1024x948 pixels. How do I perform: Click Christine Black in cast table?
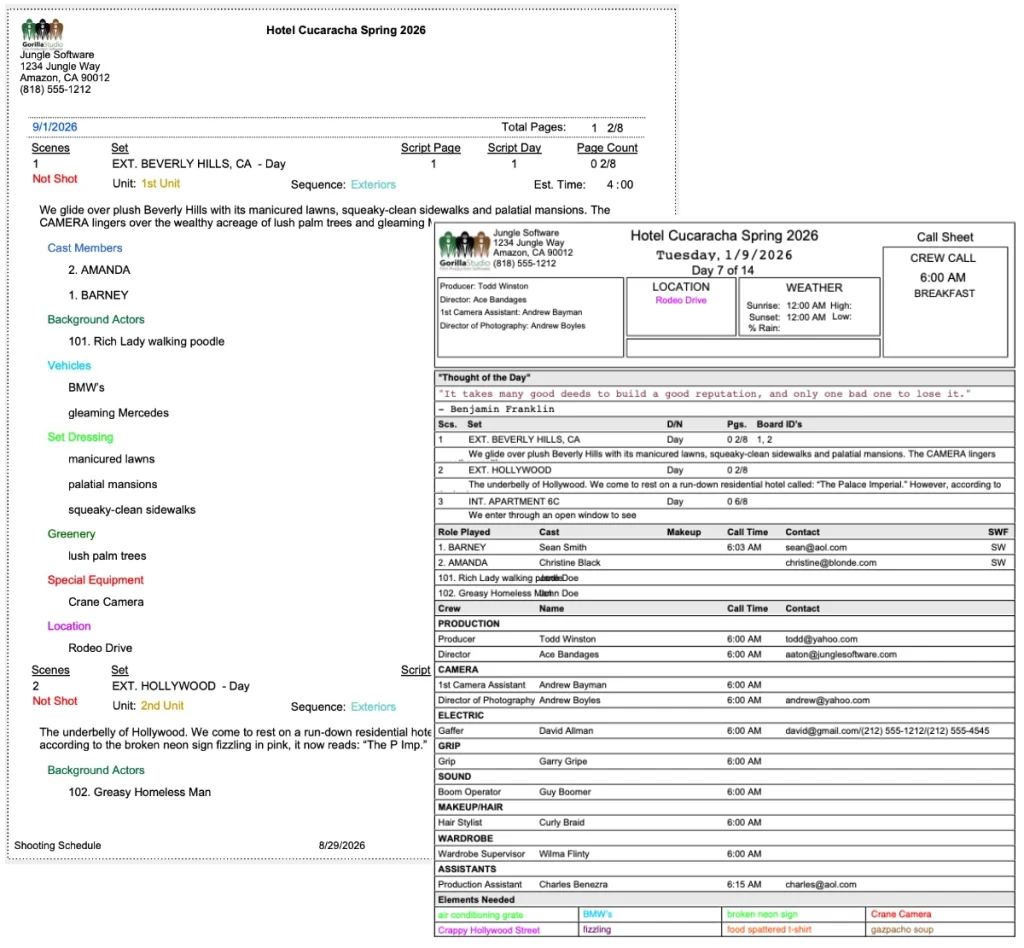tap(569, 563)
